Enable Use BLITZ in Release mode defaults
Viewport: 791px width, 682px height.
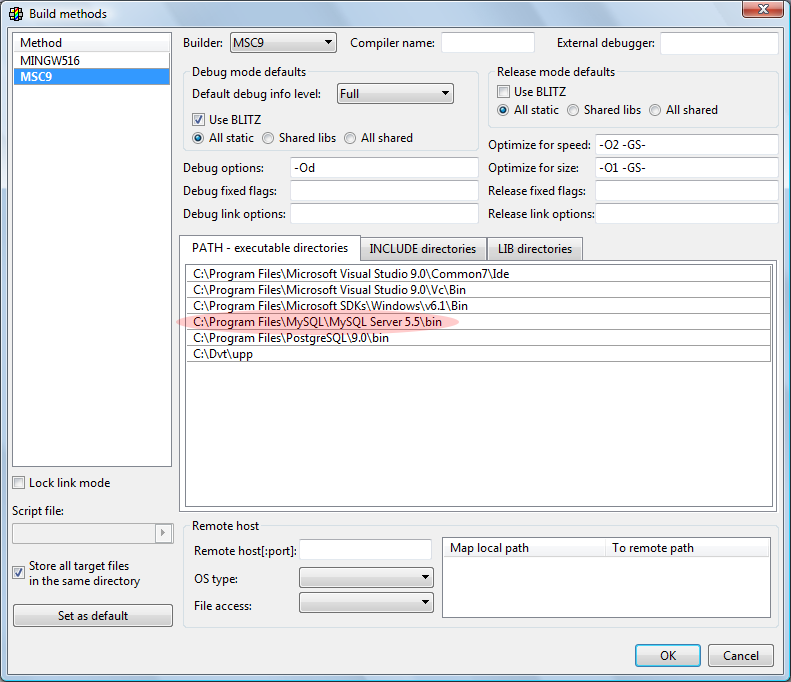pyautogui.click(x=504, y=91)
